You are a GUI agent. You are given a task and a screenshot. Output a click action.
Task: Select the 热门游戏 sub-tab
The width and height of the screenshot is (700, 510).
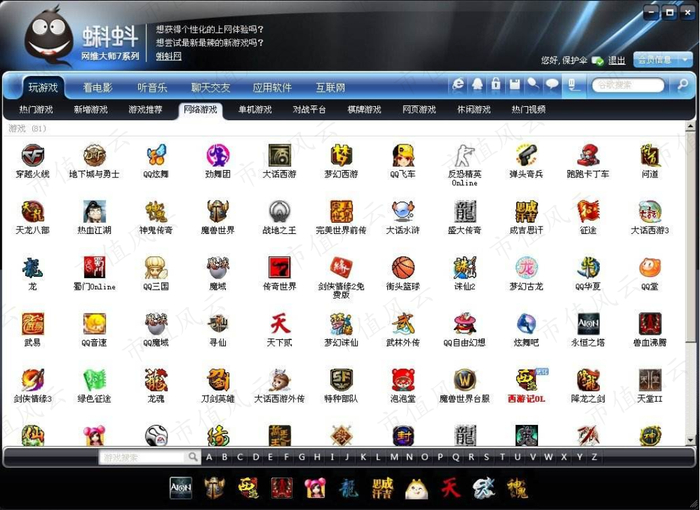36,109
